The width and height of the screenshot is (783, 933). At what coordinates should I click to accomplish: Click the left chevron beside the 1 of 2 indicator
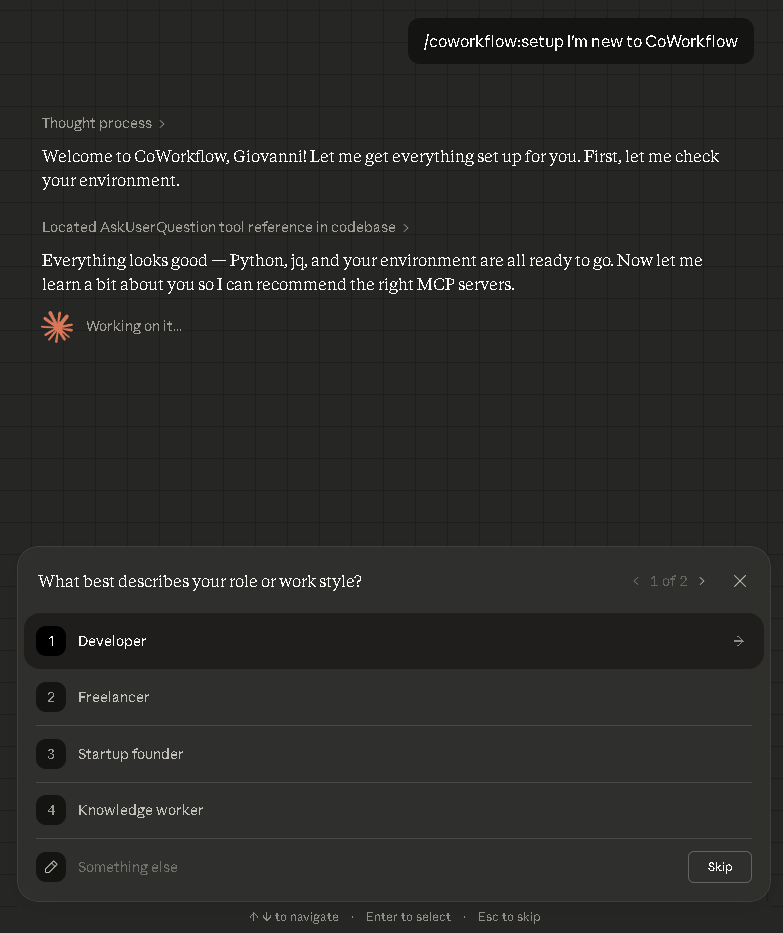[636, 581]
